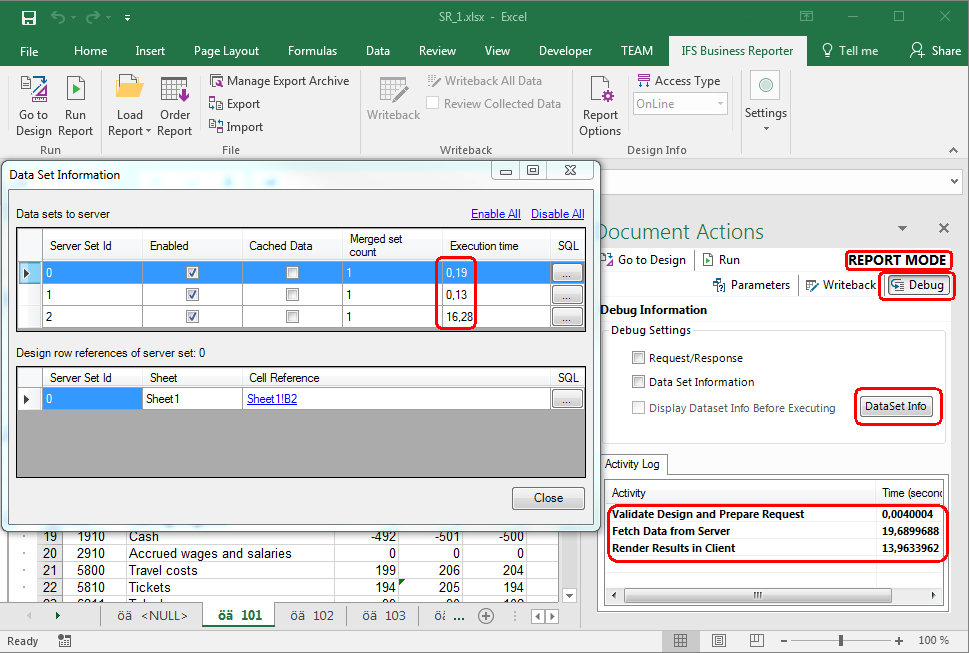This screenshot has height=653, width=969.
Task: Click Writeback All Data command
Action: pyautogui.click(x=484, y=81)
